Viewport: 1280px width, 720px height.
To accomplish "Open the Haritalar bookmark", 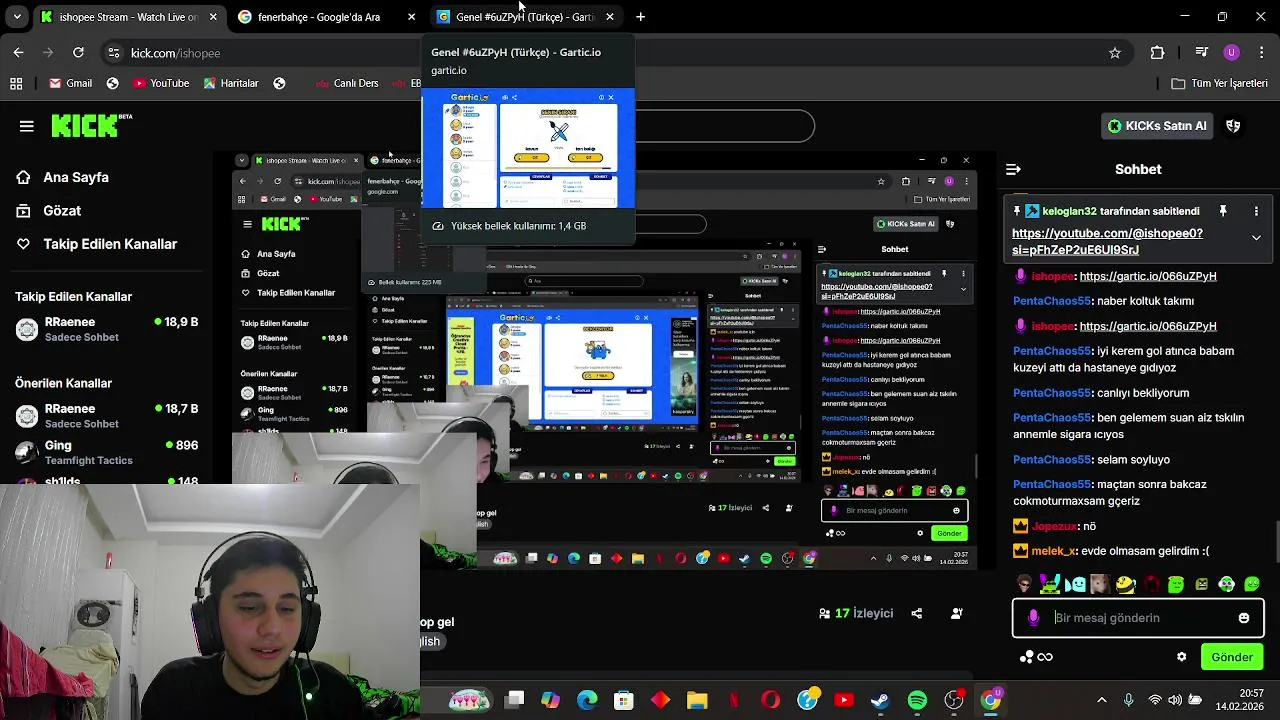I will point(230,83).
